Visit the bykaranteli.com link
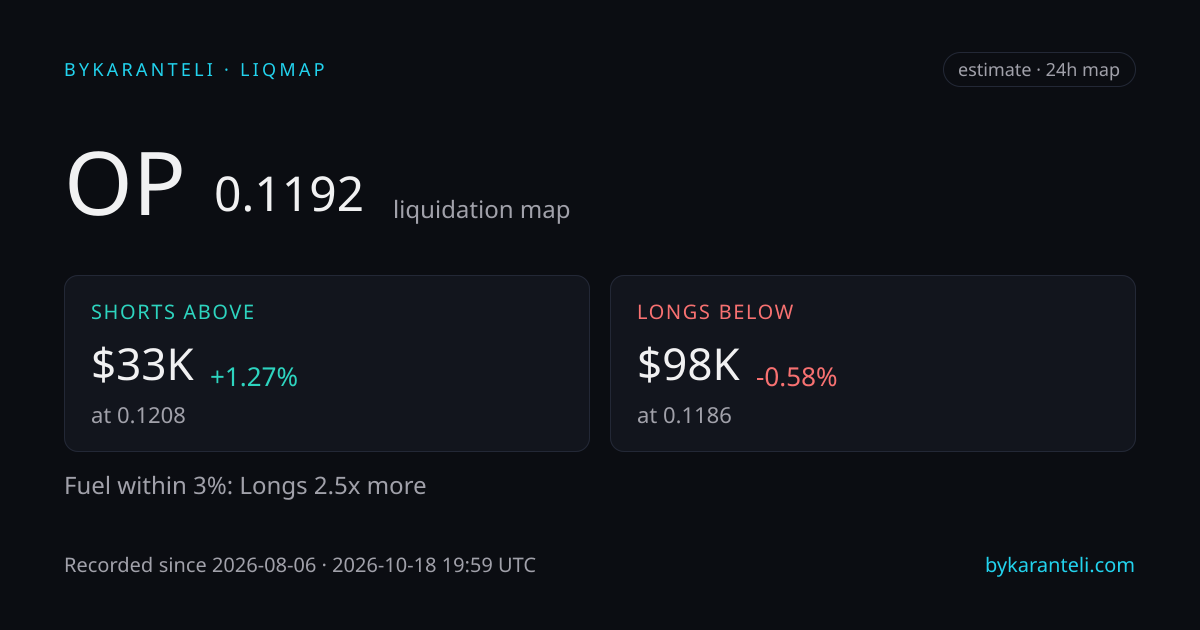Screen dimensions: 1200x630 (x=1060, y=565)
